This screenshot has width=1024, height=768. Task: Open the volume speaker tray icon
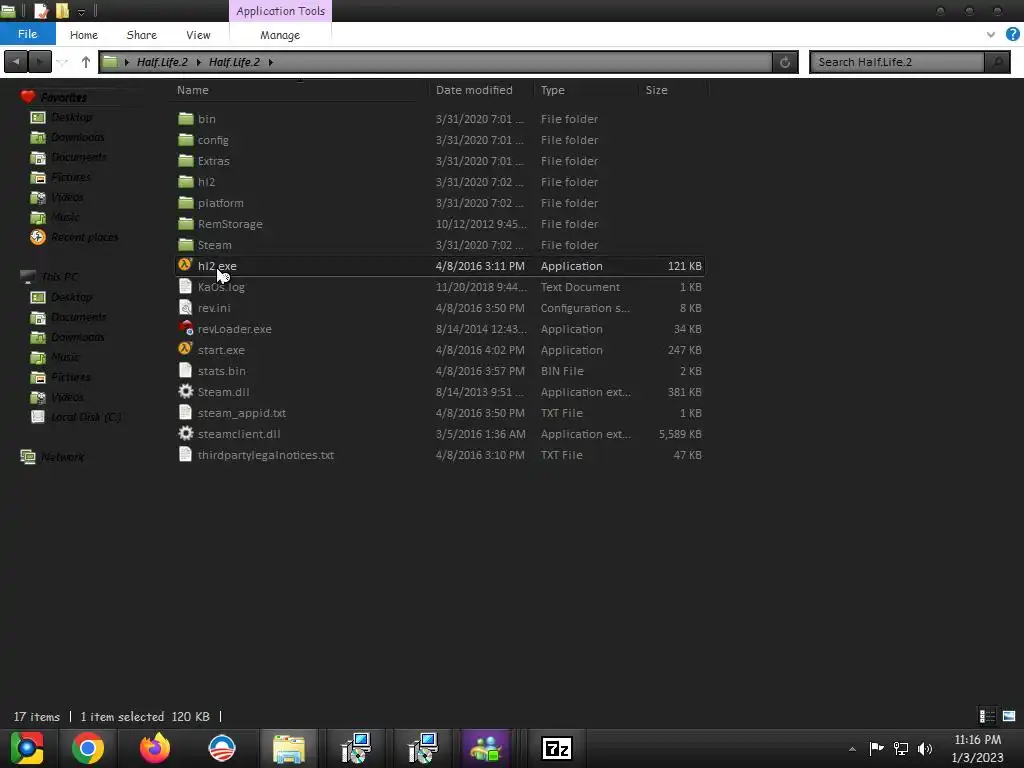pos(925,748)
